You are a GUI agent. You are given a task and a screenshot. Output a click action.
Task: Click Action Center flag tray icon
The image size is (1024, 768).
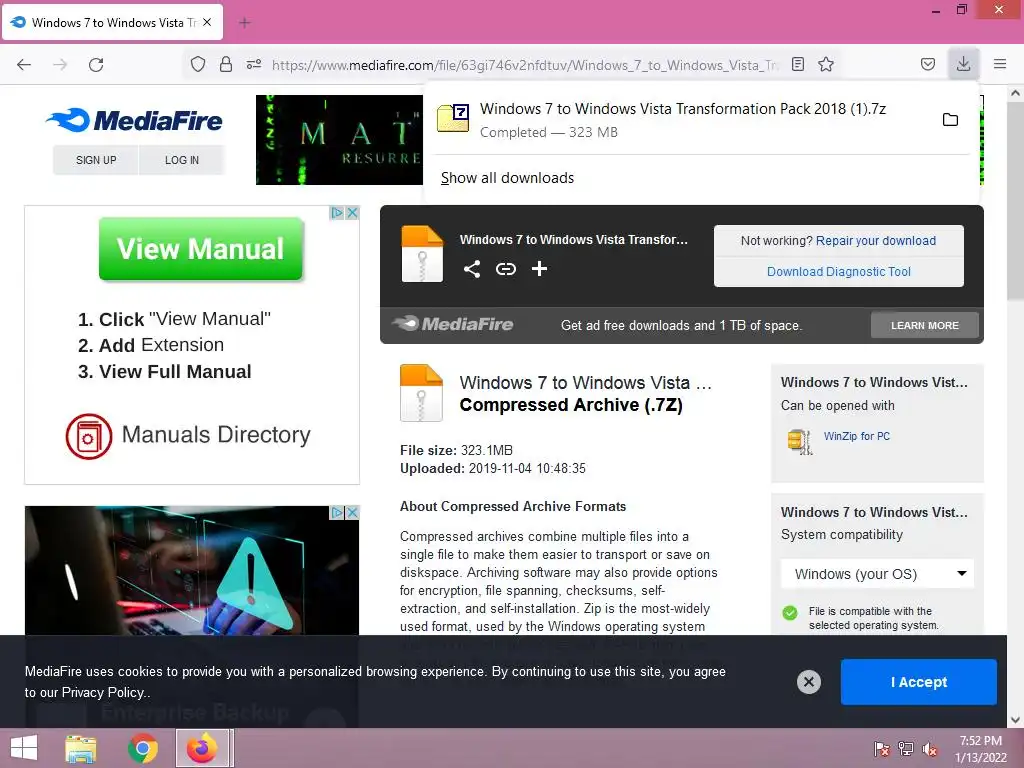pyautogui.click(x=882, y=749)
